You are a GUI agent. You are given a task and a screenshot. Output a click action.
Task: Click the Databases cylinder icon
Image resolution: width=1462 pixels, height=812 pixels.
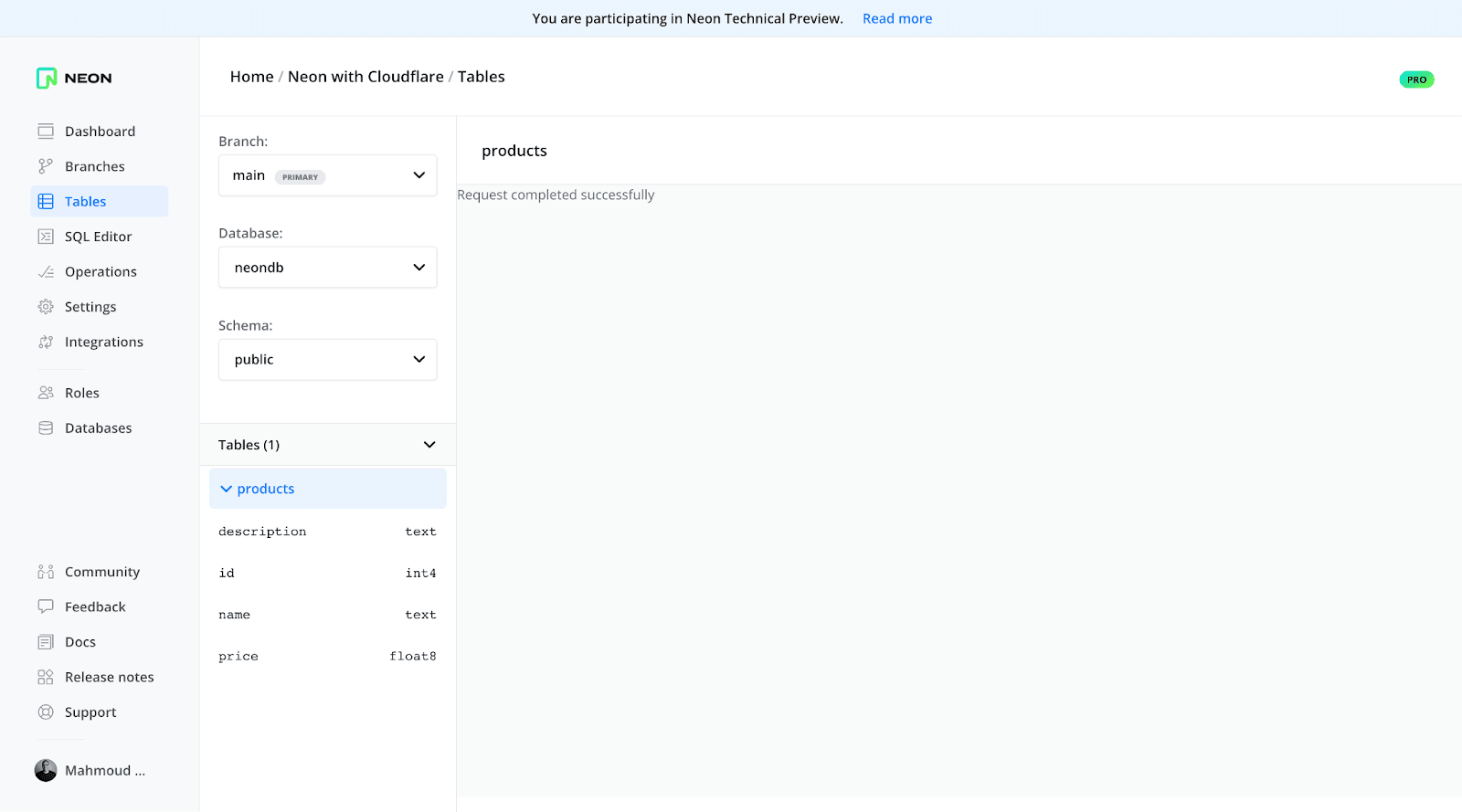coord(46,428)
